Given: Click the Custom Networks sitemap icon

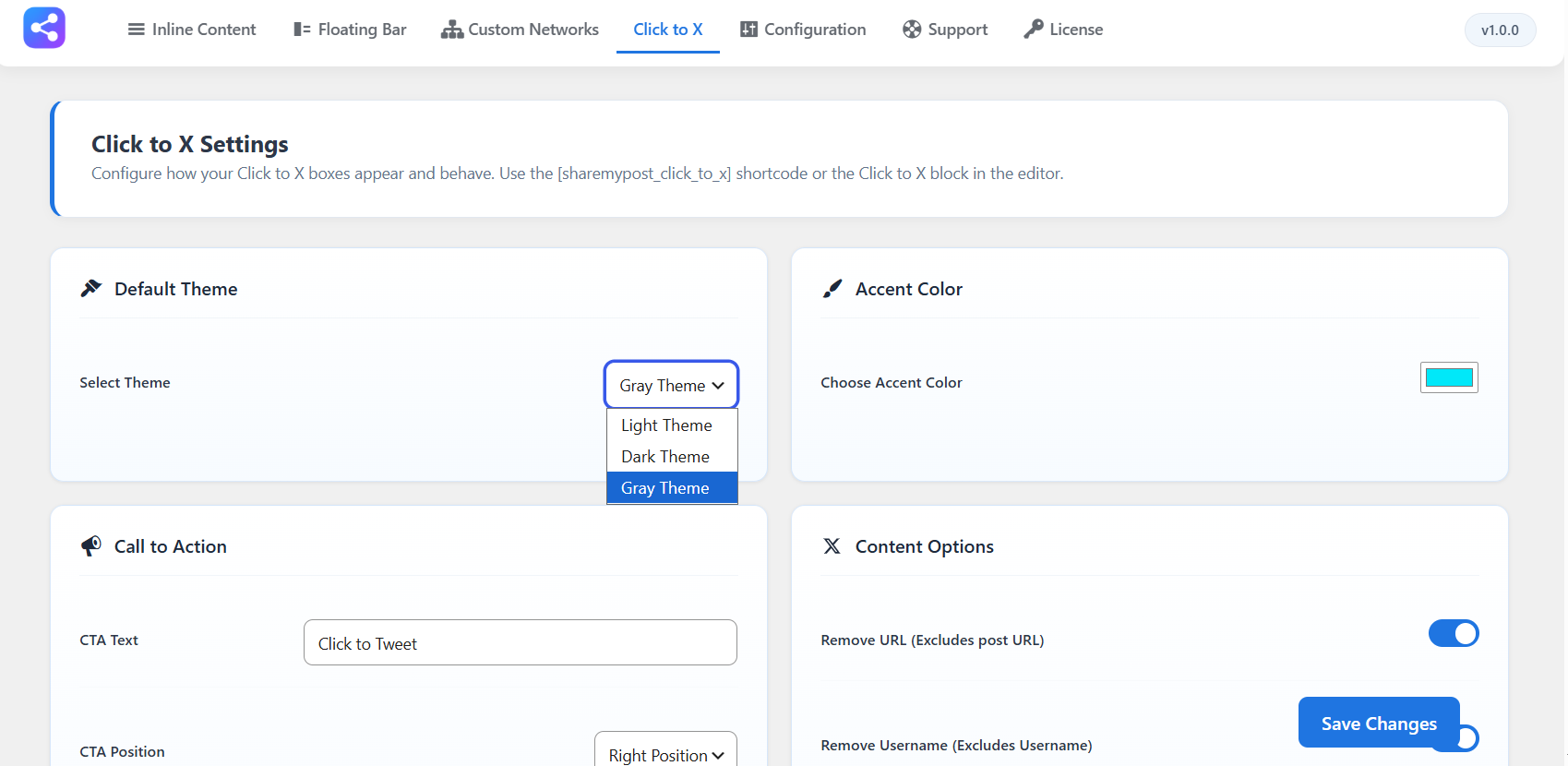Looking at the screenshot, I should coord(452,30).
